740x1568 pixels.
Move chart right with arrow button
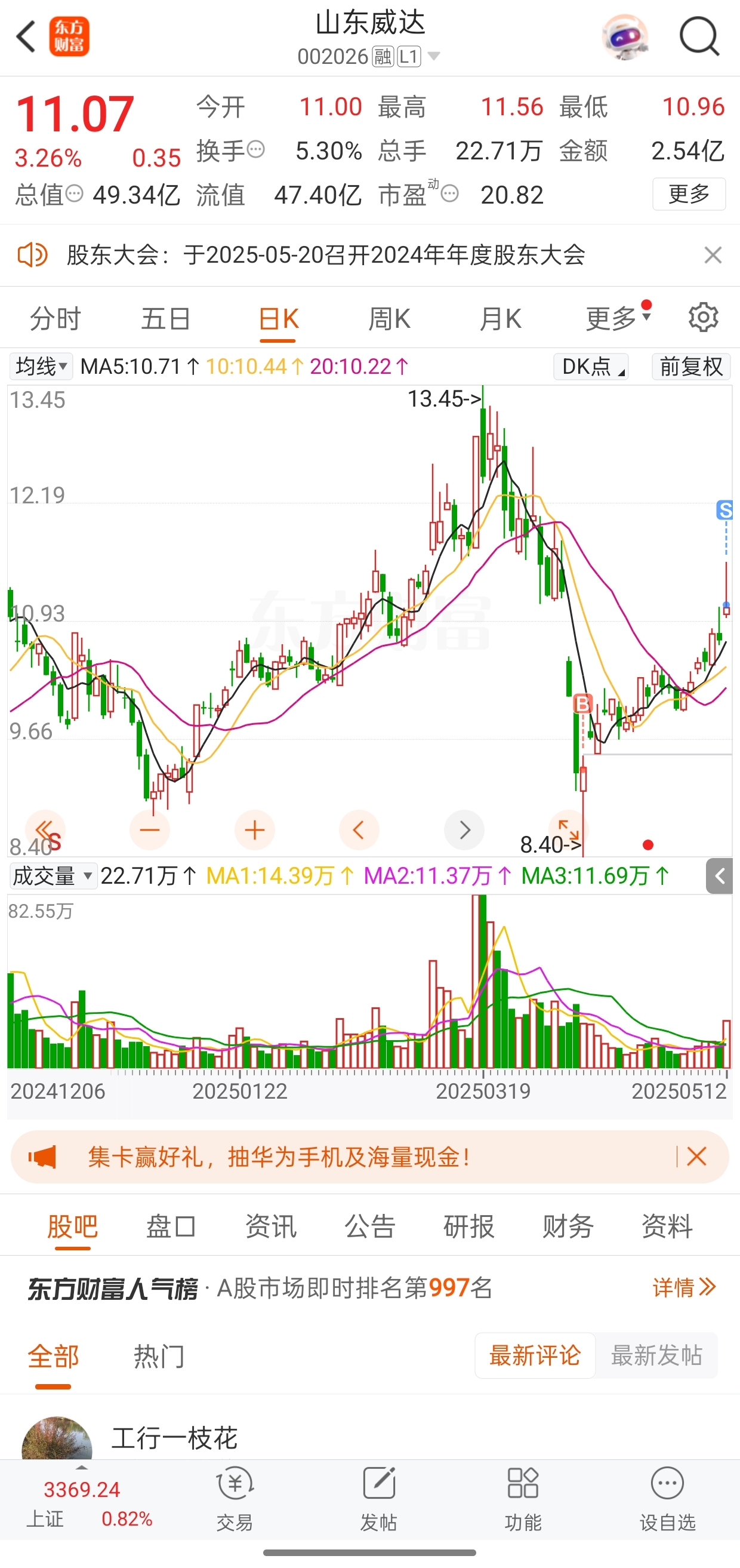click(x=464, y=829)
